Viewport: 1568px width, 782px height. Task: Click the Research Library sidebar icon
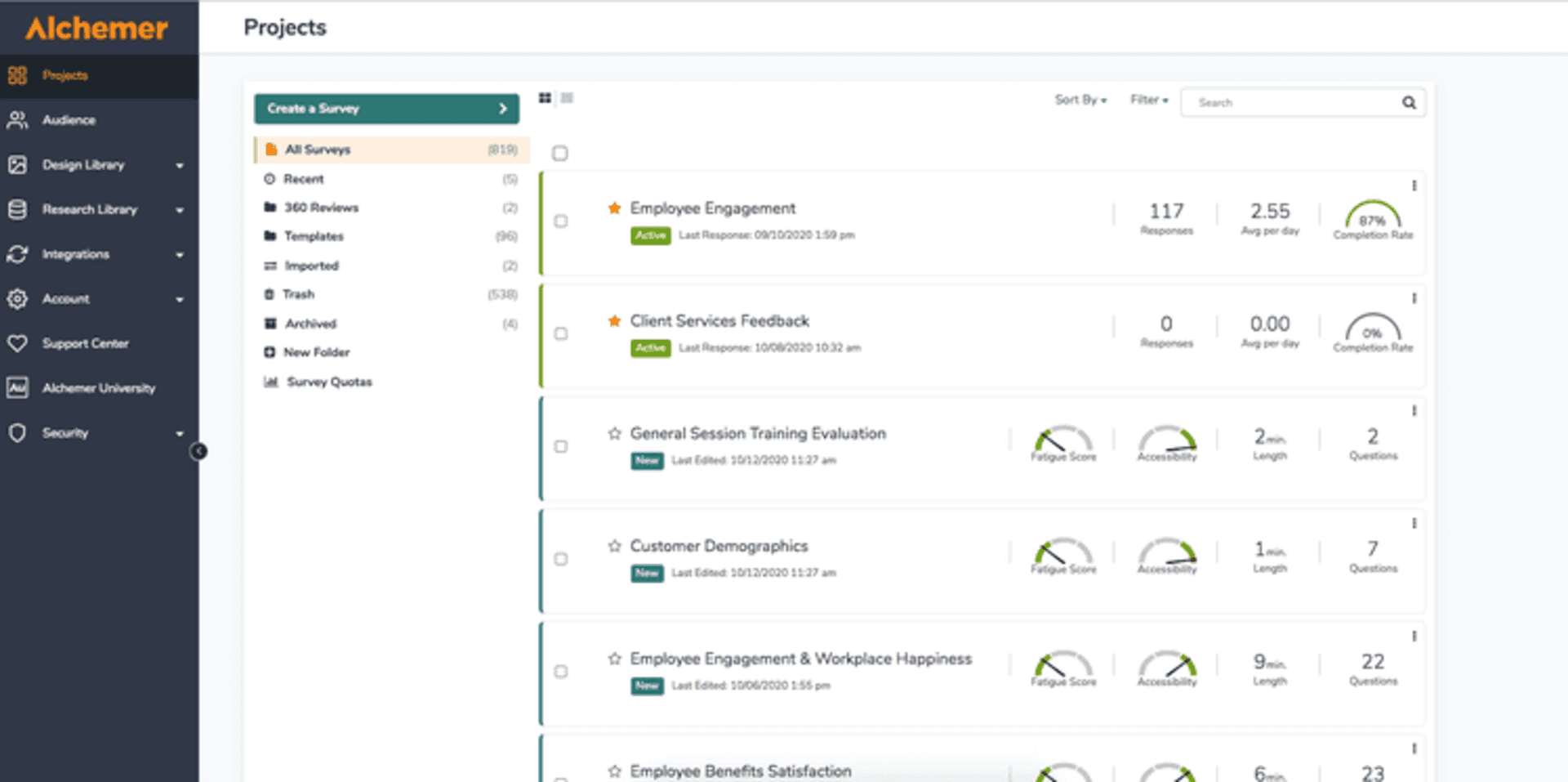point(18,209)
